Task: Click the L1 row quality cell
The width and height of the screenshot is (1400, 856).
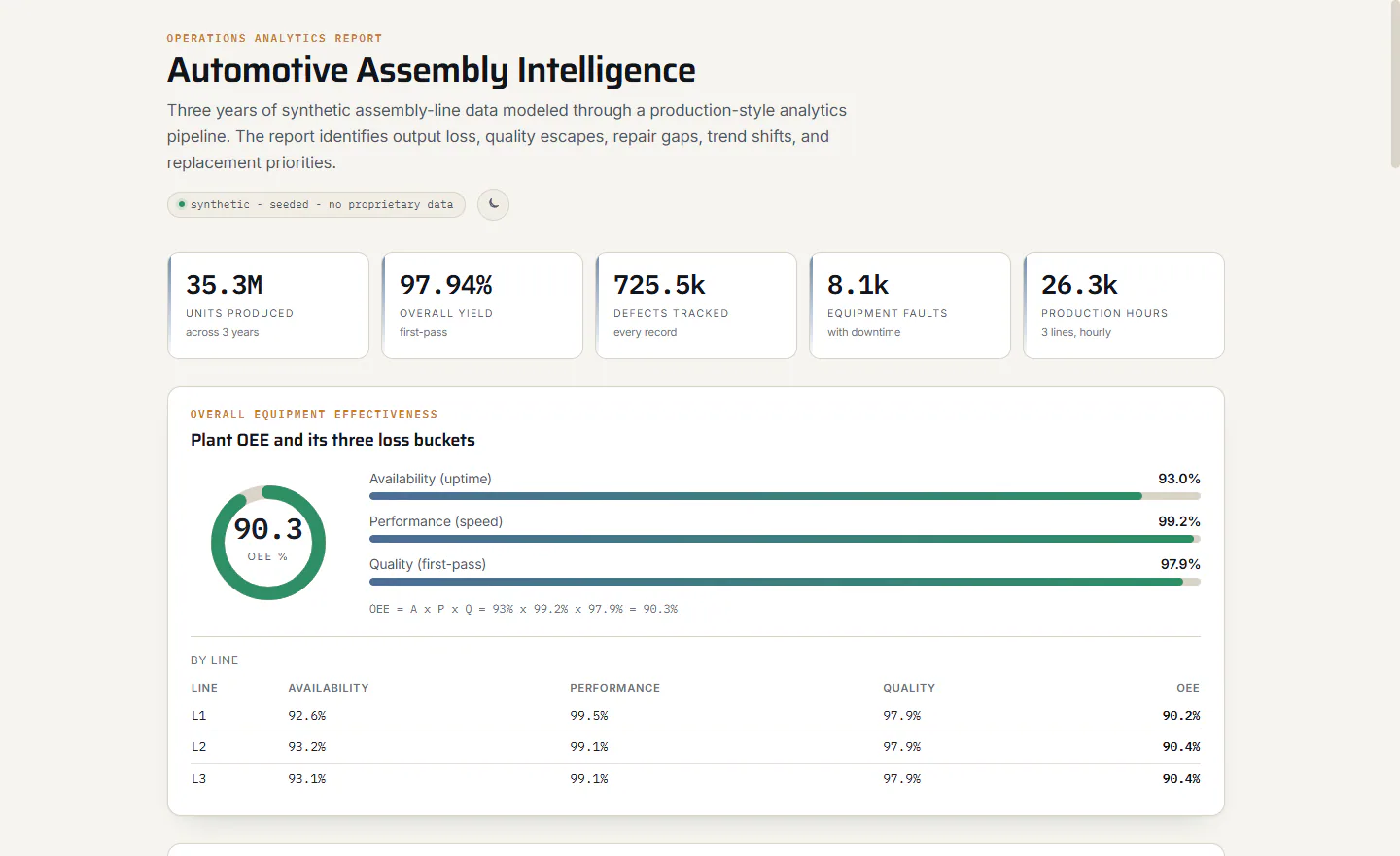Action: (902, 716)
